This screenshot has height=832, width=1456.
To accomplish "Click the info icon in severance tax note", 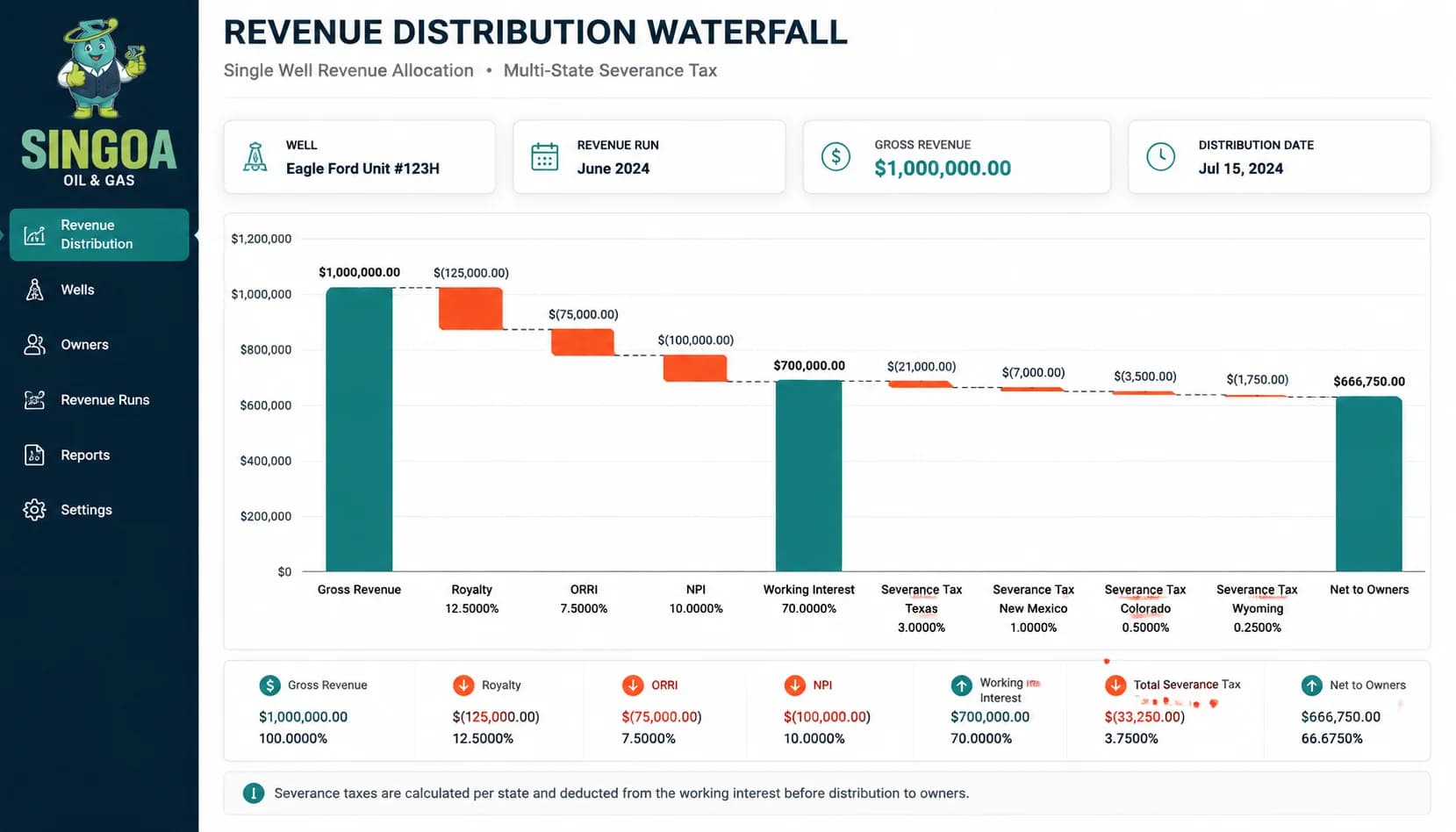I will 254,793.
